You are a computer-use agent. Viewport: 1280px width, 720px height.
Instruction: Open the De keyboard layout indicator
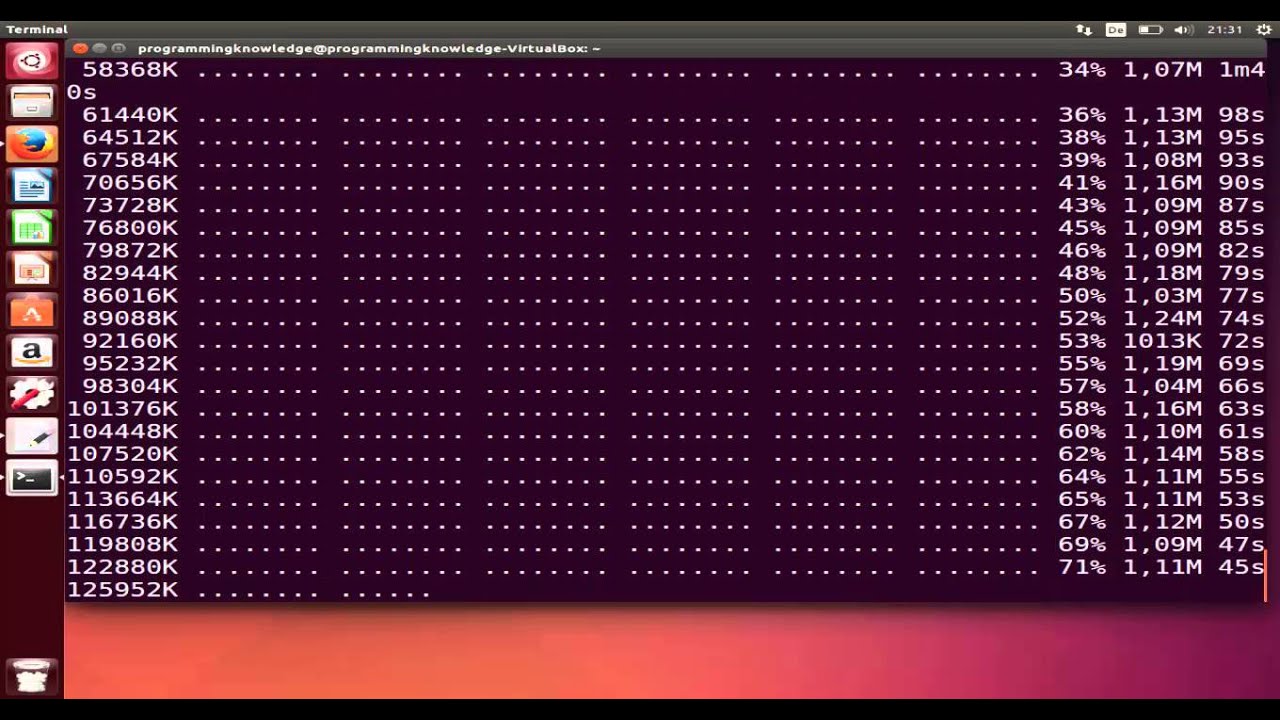point(1116,30)
